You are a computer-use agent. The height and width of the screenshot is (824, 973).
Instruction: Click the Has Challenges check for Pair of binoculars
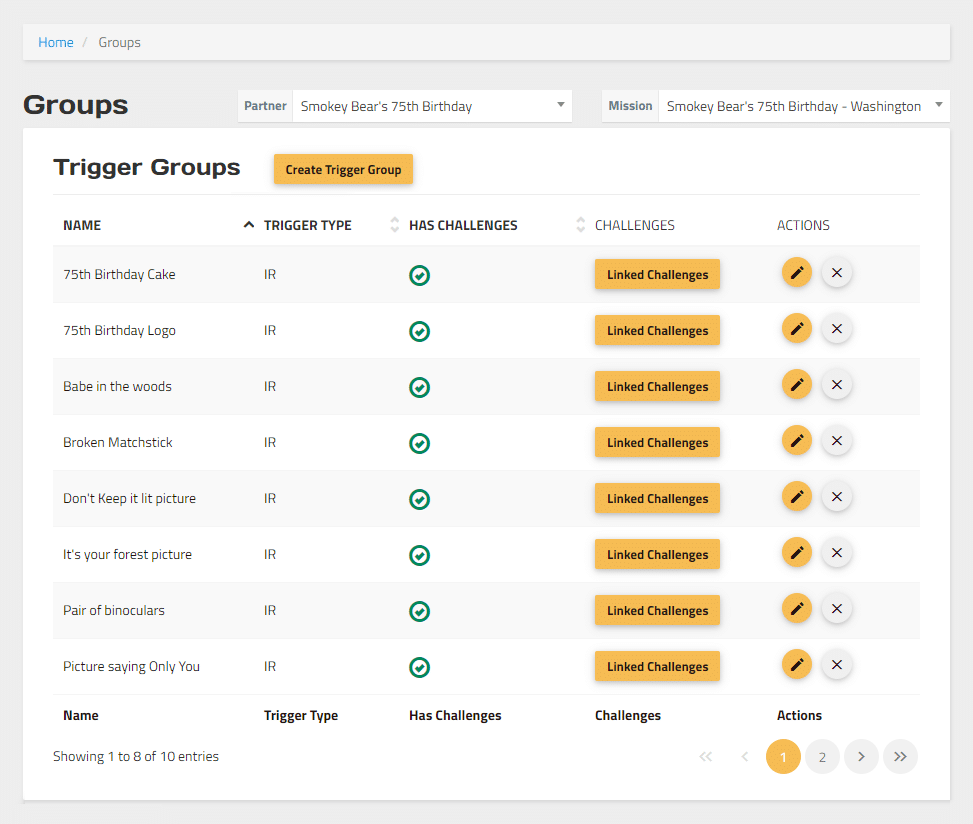(x=420, y=611)
